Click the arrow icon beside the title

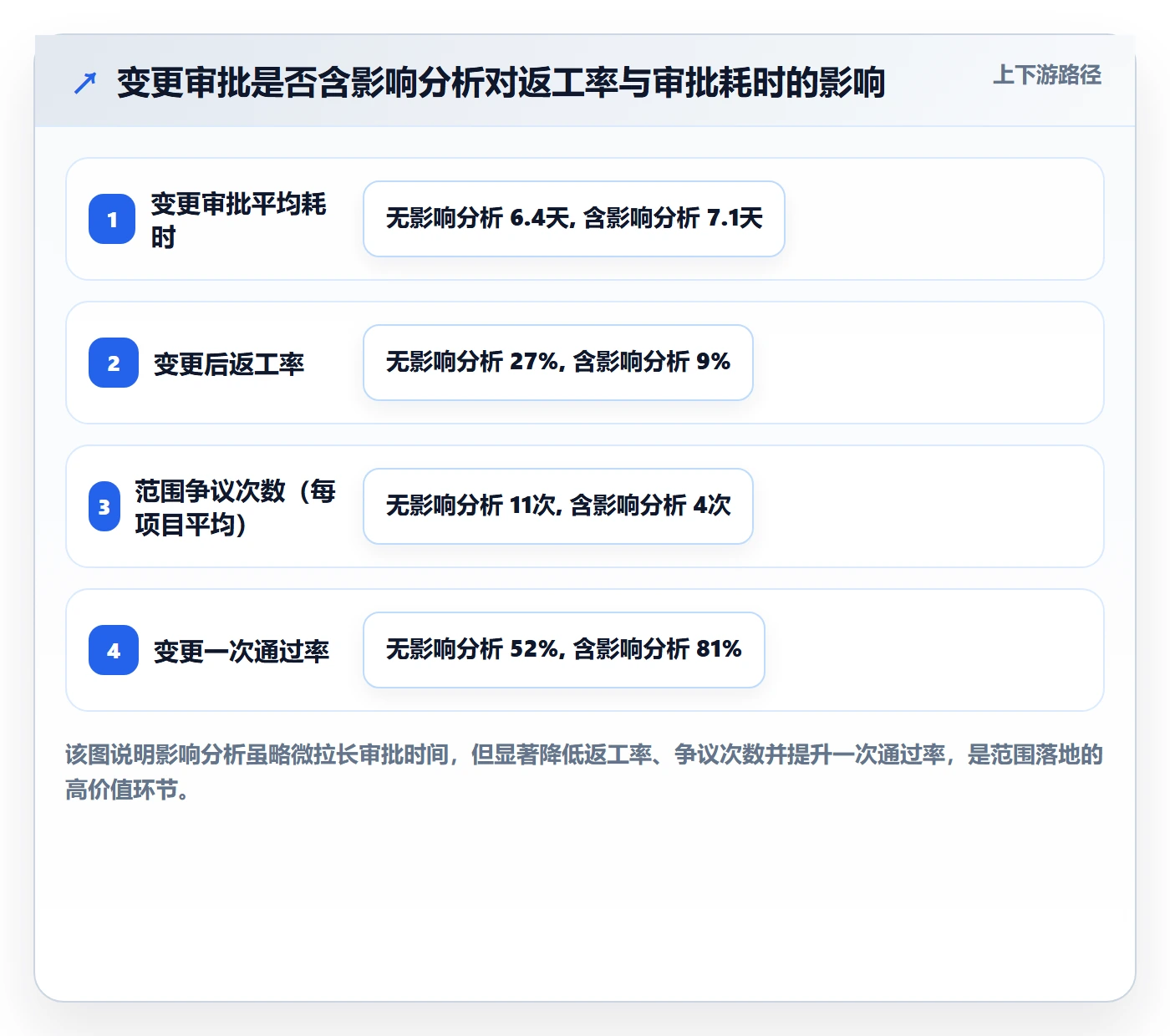85,83
